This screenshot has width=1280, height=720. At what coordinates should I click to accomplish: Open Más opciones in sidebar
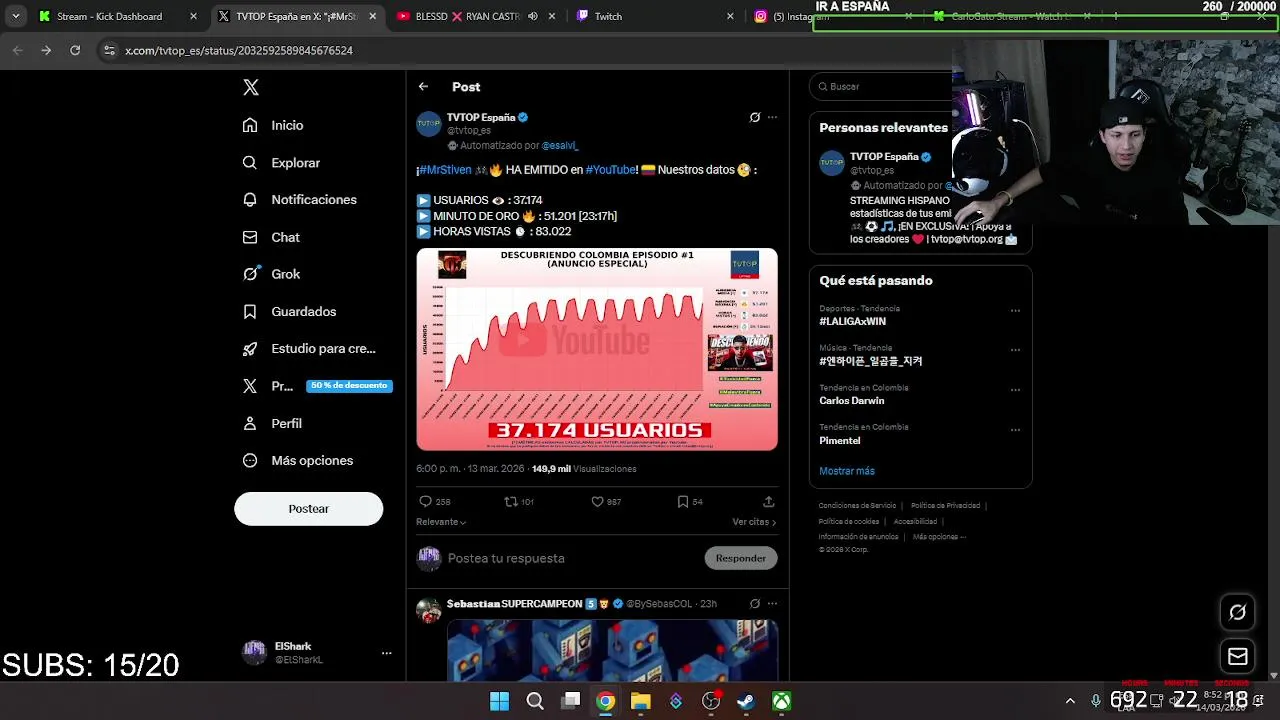(x=297, y=460)
